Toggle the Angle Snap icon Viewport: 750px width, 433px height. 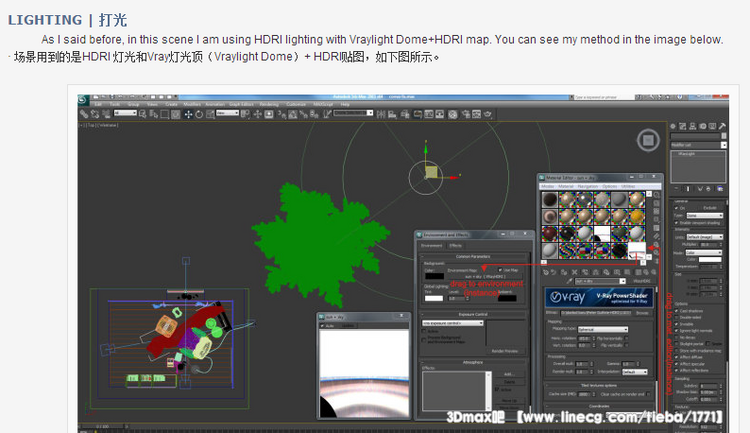pyautogui.click(x=292, y=114)
